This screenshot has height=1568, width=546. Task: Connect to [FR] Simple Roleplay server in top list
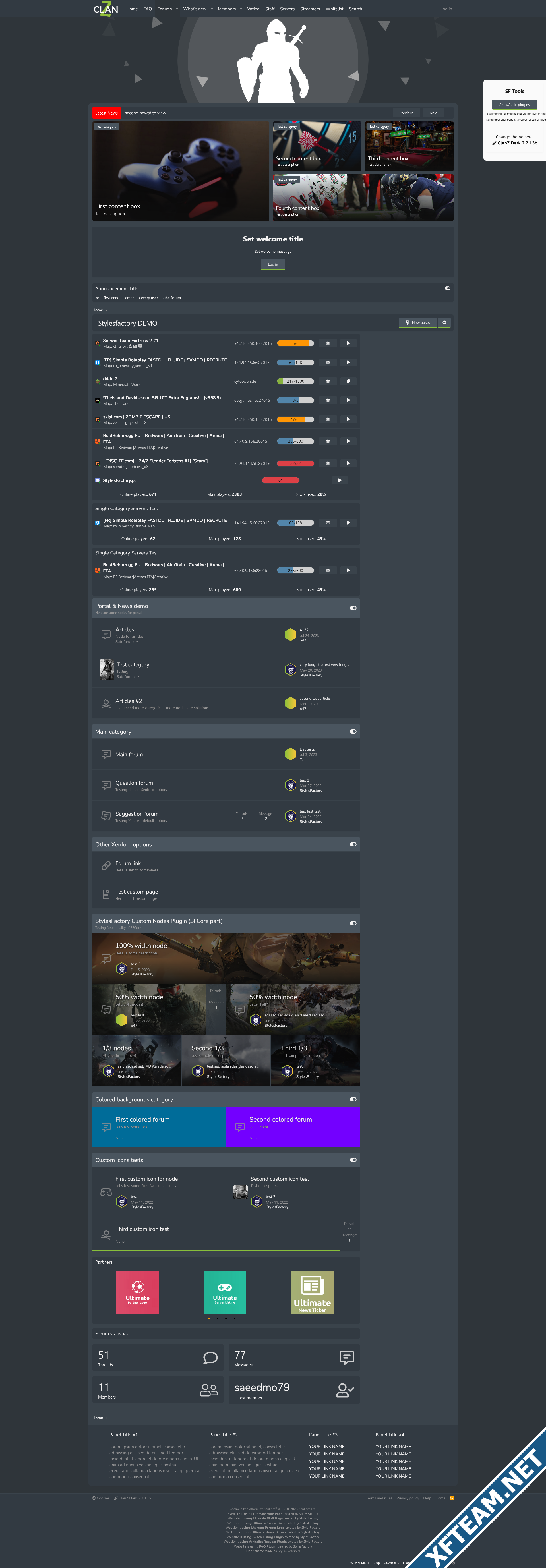[348, 362]
